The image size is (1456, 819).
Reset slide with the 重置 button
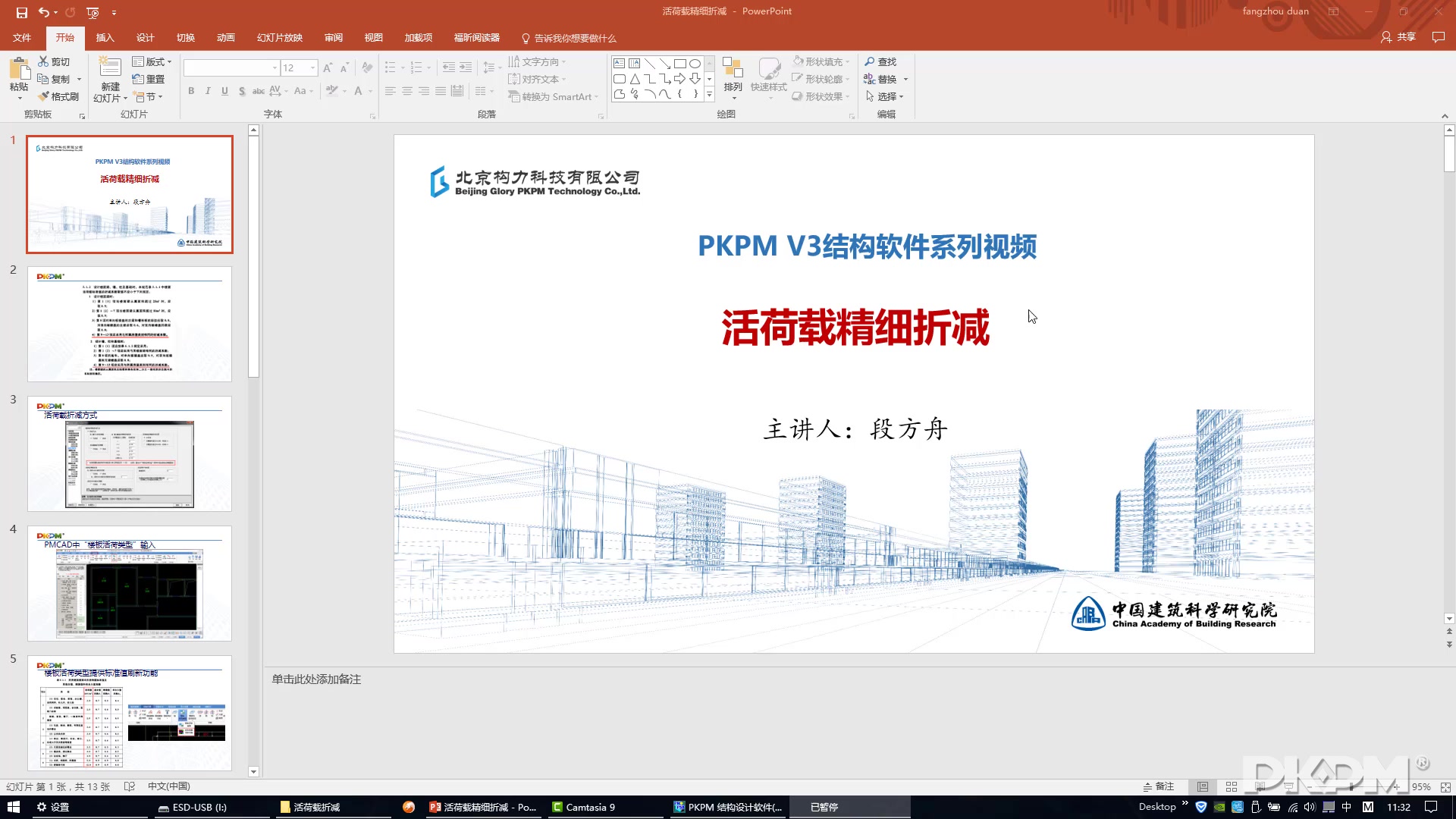[x=149, y=79]
